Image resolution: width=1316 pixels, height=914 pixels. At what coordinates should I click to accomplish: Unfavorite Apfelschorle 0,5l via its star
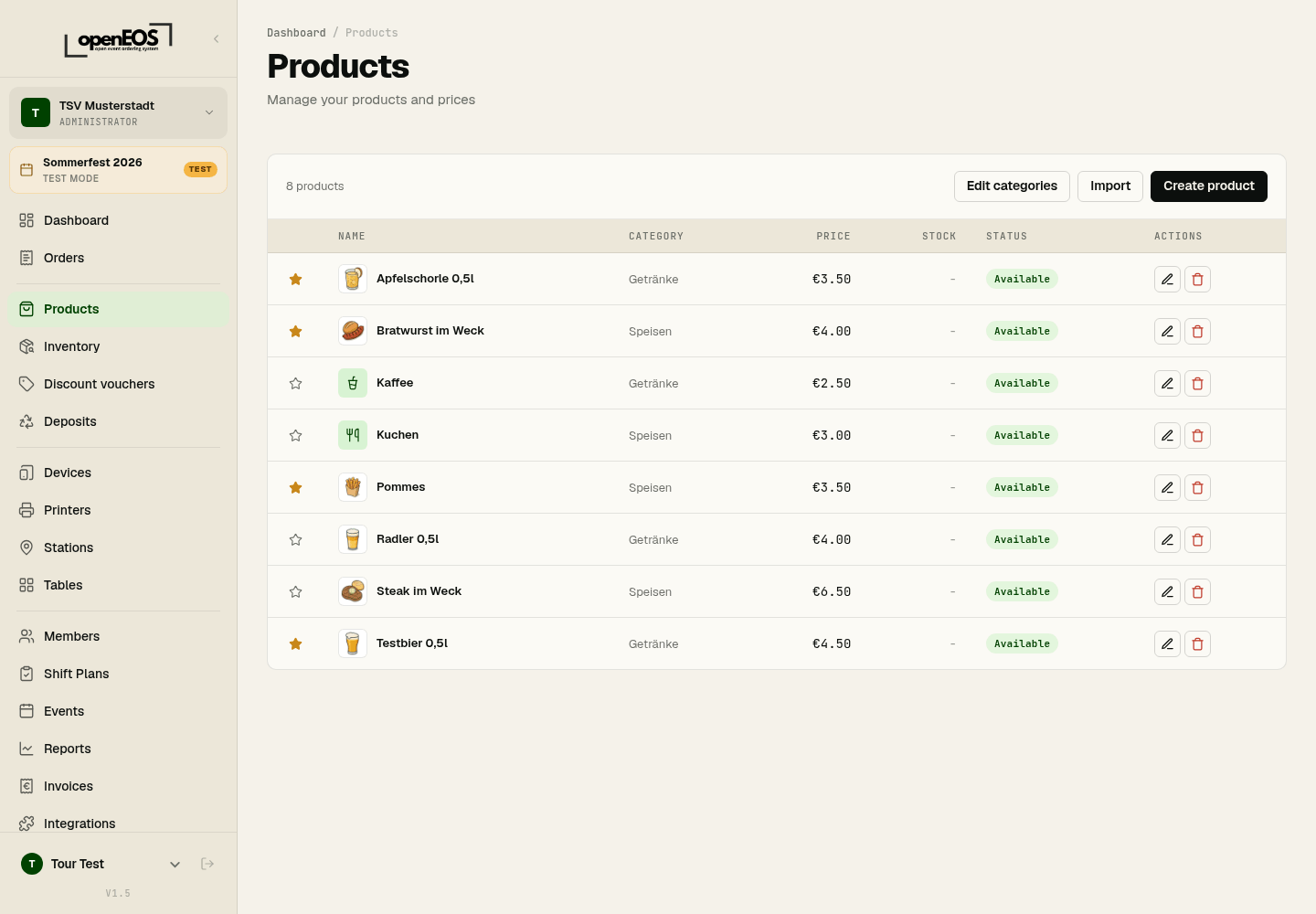tap(295, 279)
